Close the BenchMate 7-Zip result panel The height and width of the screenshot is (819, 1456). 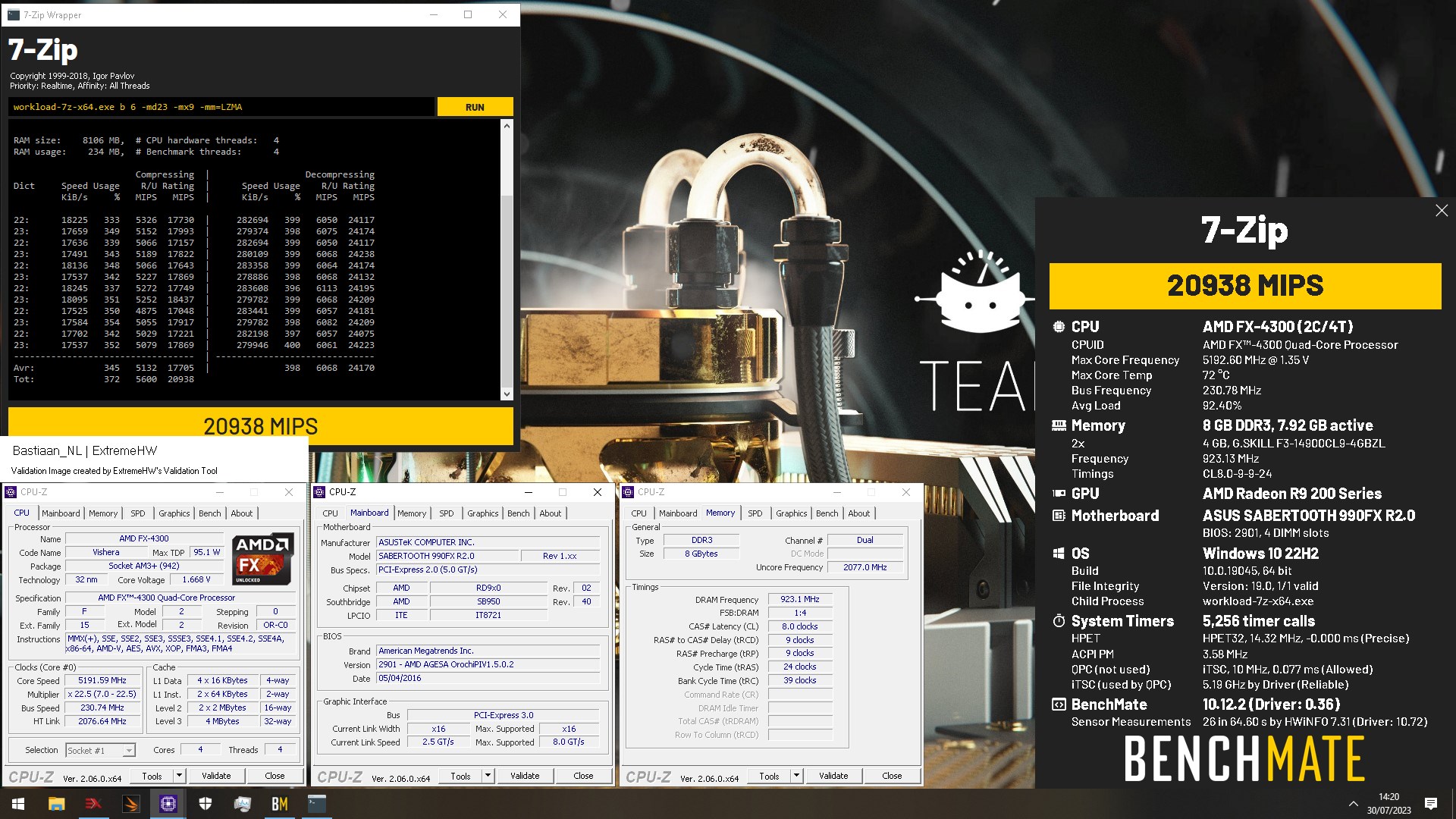coord(1442,211)
